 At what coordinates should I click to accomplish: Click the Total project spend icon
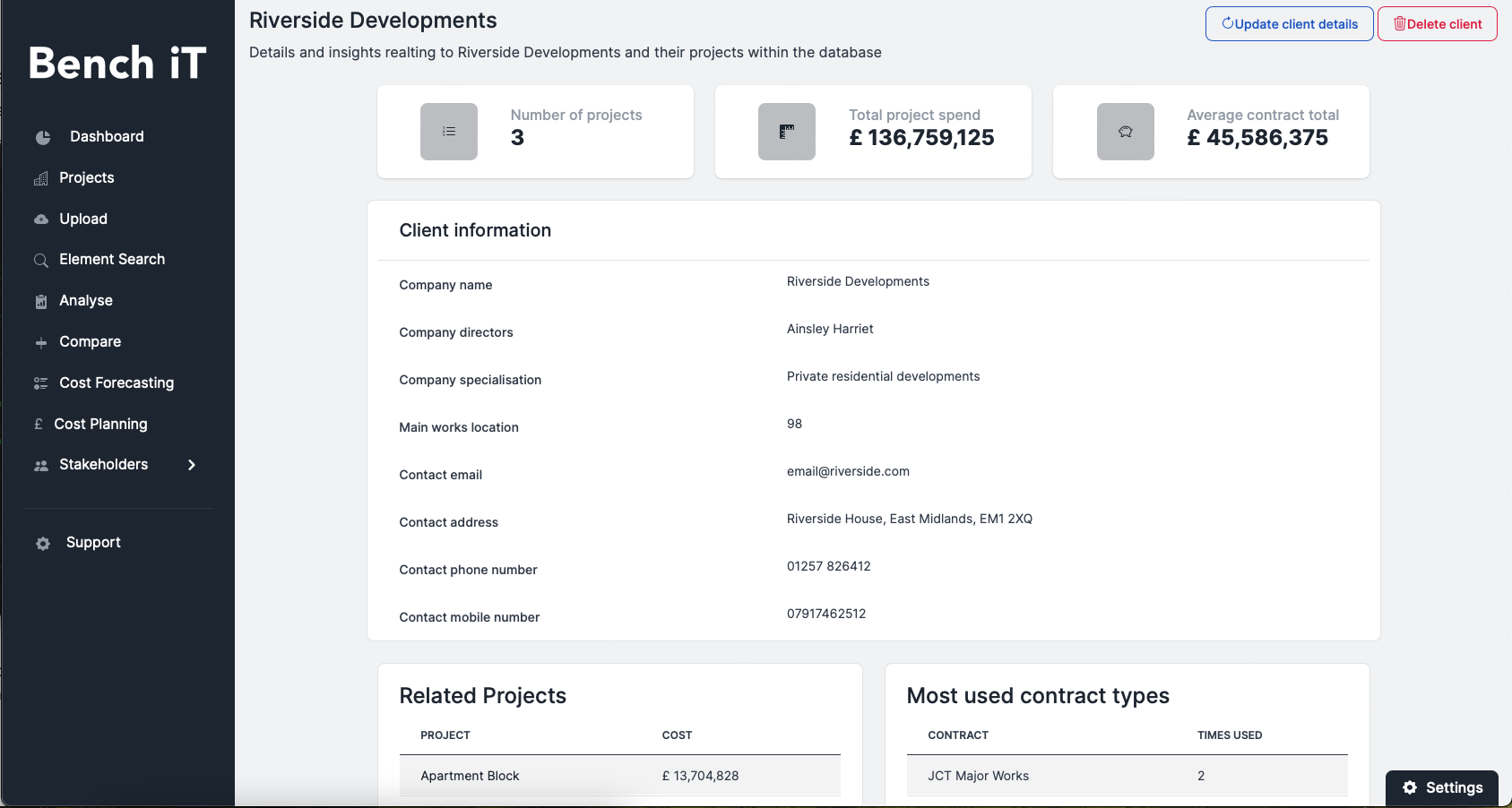(x=787, y=132)
